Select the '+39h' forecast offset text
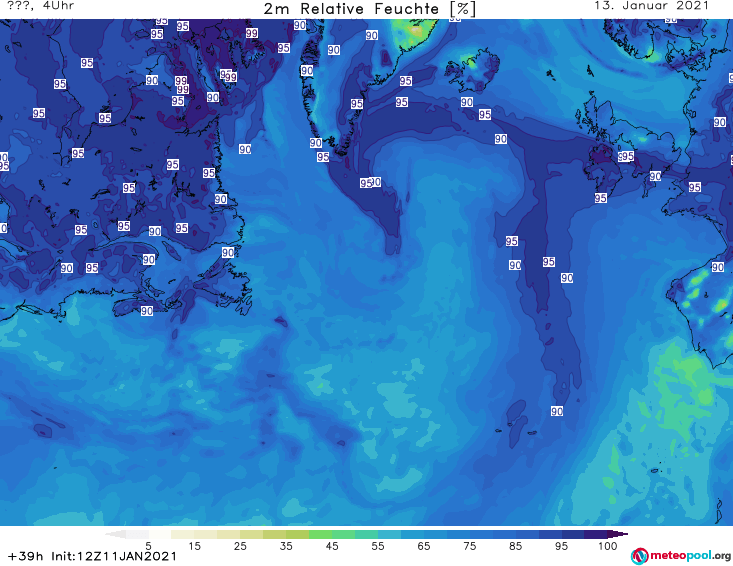Screen dimensions: 733x566 point(26,556)
